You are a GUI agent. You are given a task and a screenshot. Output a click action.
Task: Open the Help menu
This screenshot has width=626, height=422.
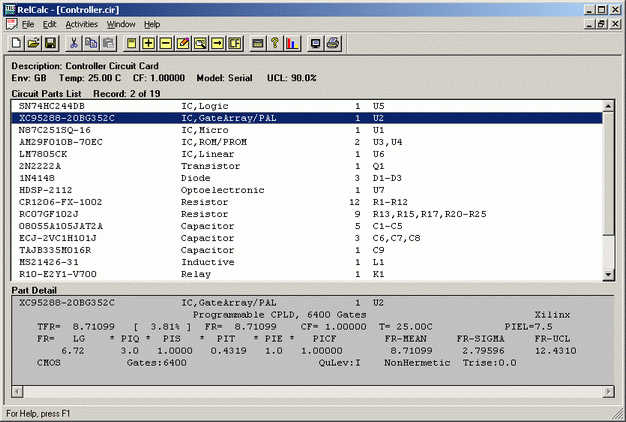coord(151,23)
